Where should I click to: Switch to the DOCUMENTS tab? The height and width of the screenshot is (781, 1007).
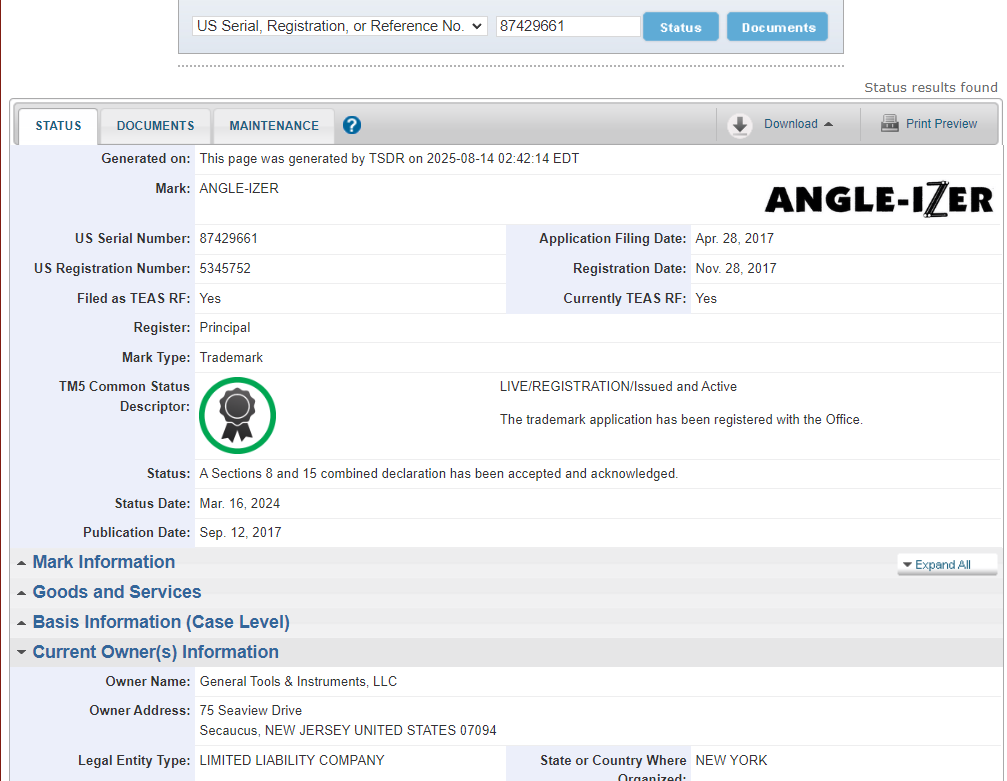(155, 126)
